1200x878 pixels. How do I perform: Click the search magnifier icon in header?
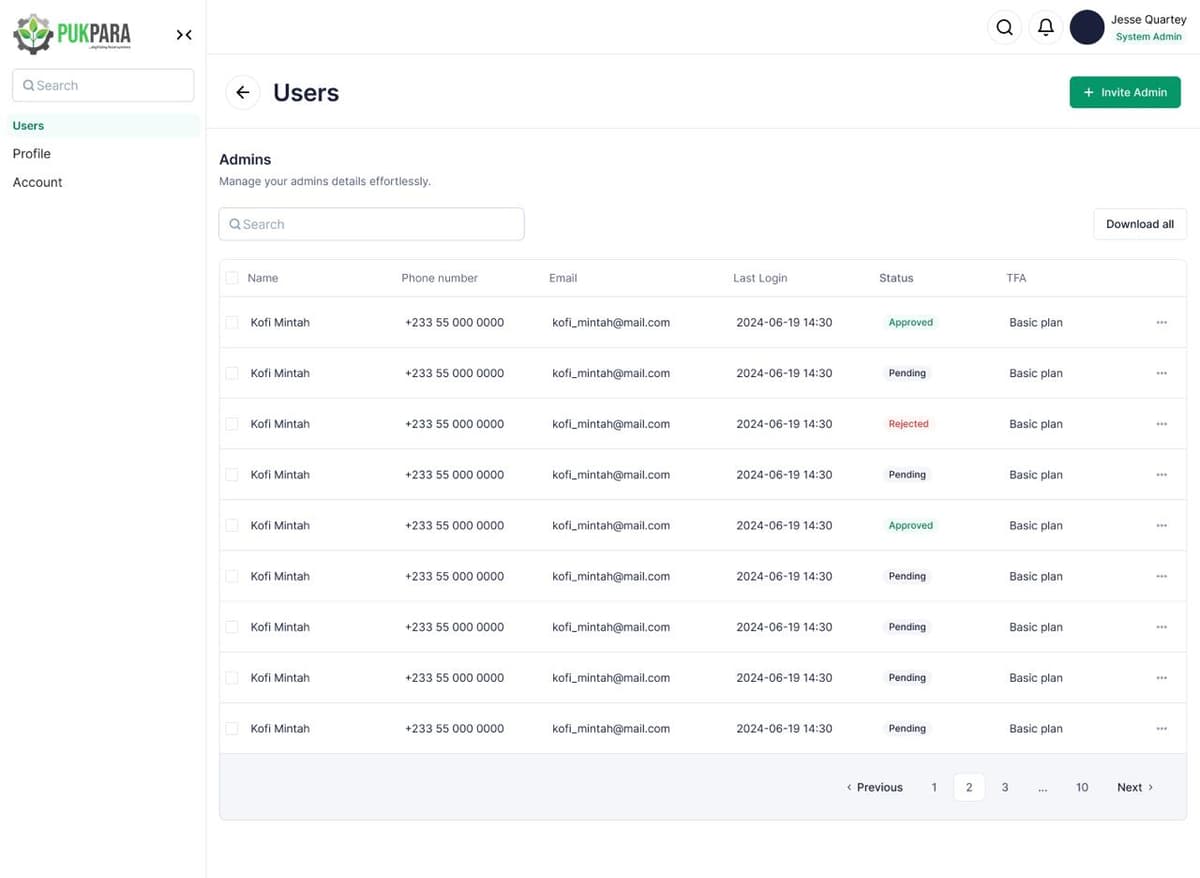[1004, 28]
